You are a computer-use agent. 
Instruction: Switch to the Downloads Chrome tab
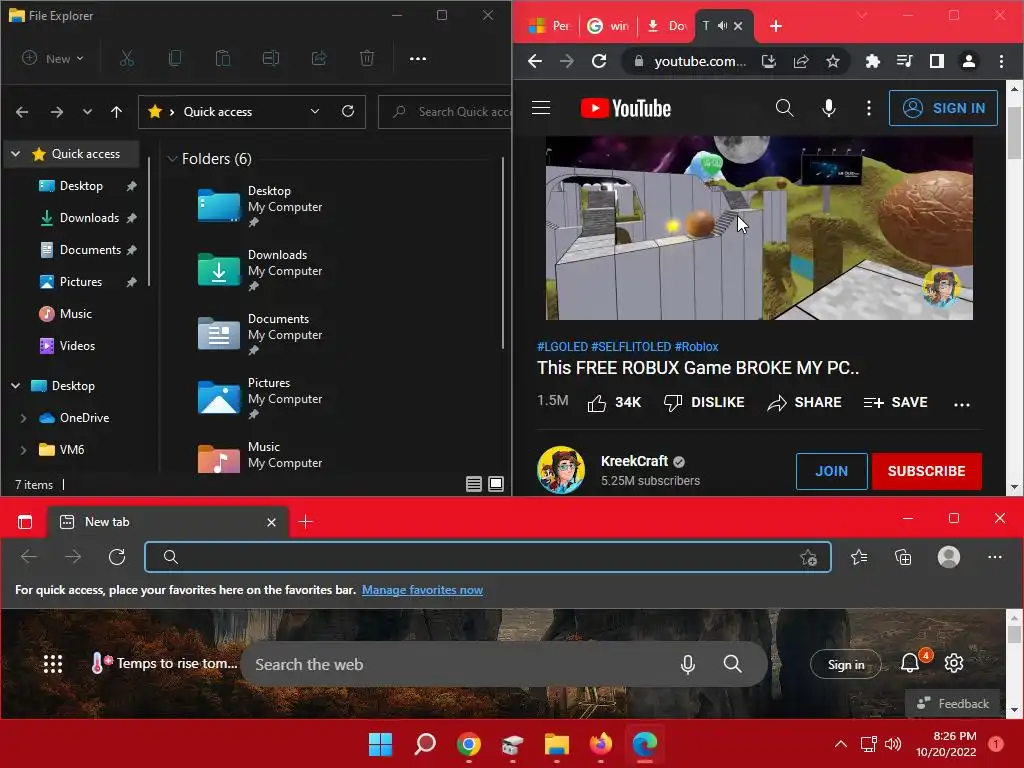pyautogui.click(x=667, y=26)
